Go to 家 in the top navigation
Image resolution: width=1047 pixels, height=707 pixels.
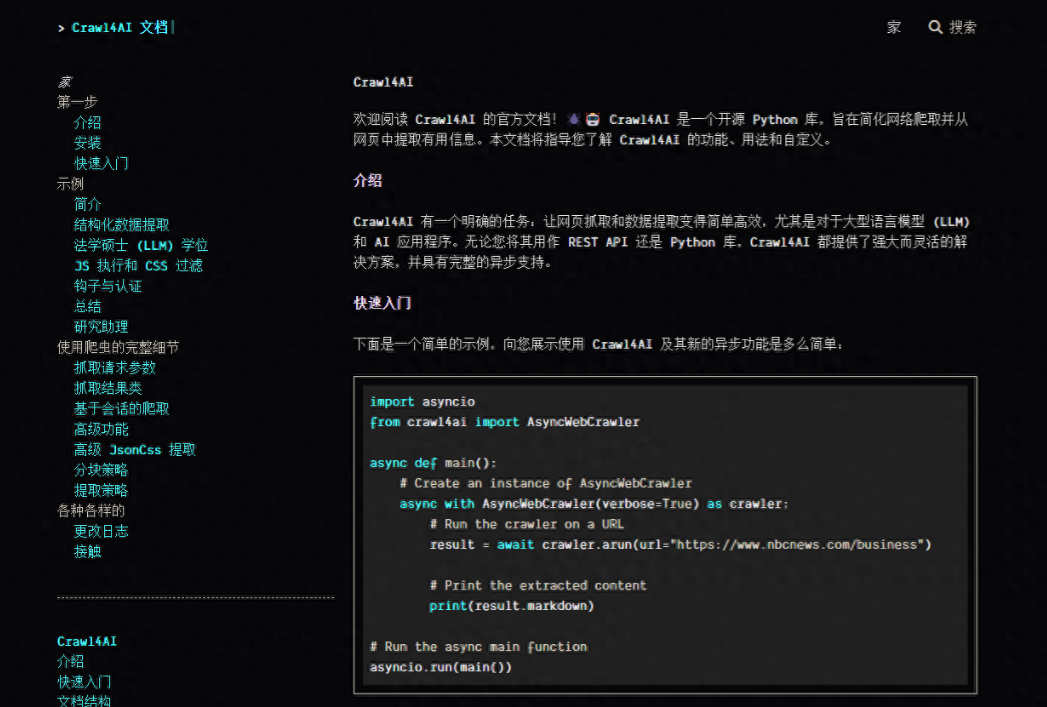click(x=893, y=27)
